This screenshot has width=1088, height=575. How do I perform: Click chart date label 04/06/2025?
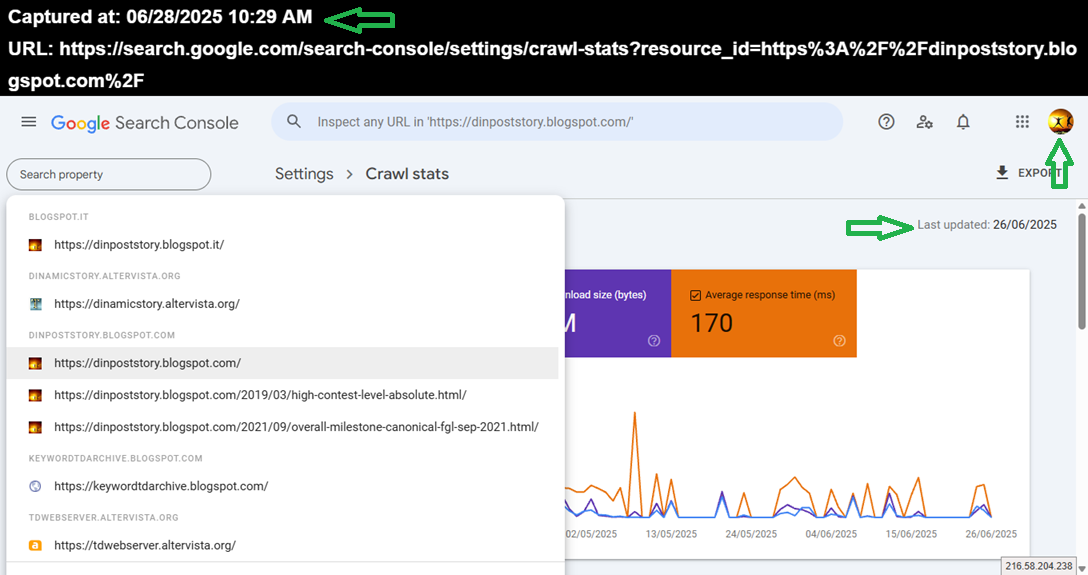click(831, 534)
